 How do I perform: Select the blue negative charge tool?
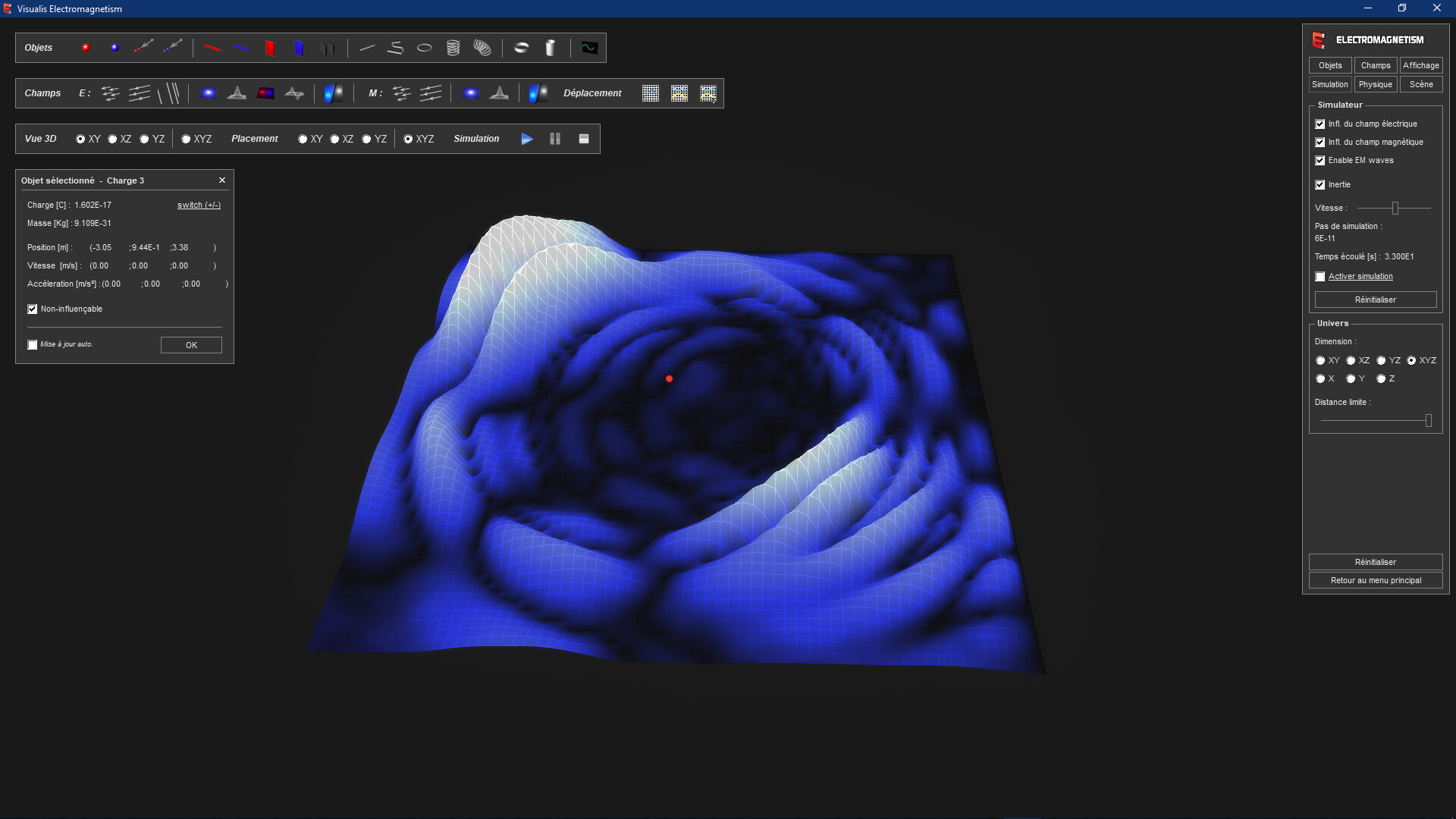pyautogui.click(x=114, y=47)
